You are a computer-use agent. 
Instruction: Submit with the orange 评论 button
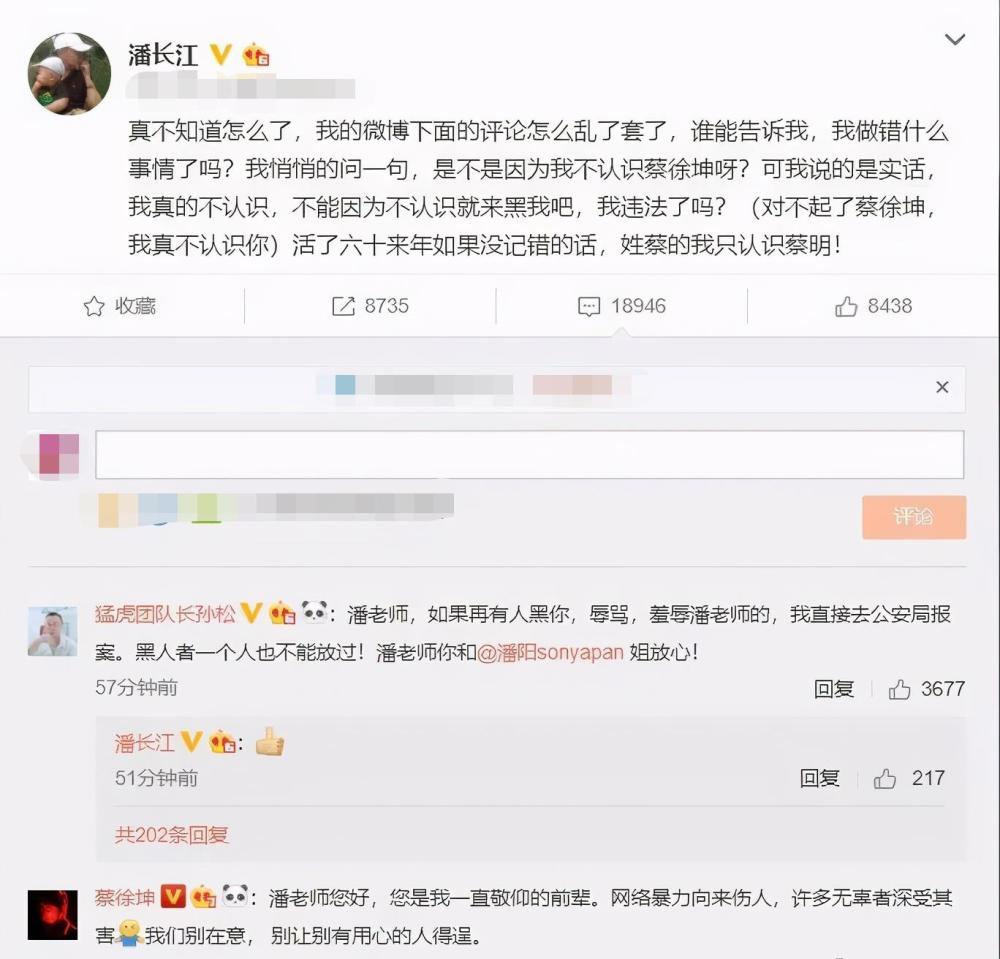tap(914, 517)
